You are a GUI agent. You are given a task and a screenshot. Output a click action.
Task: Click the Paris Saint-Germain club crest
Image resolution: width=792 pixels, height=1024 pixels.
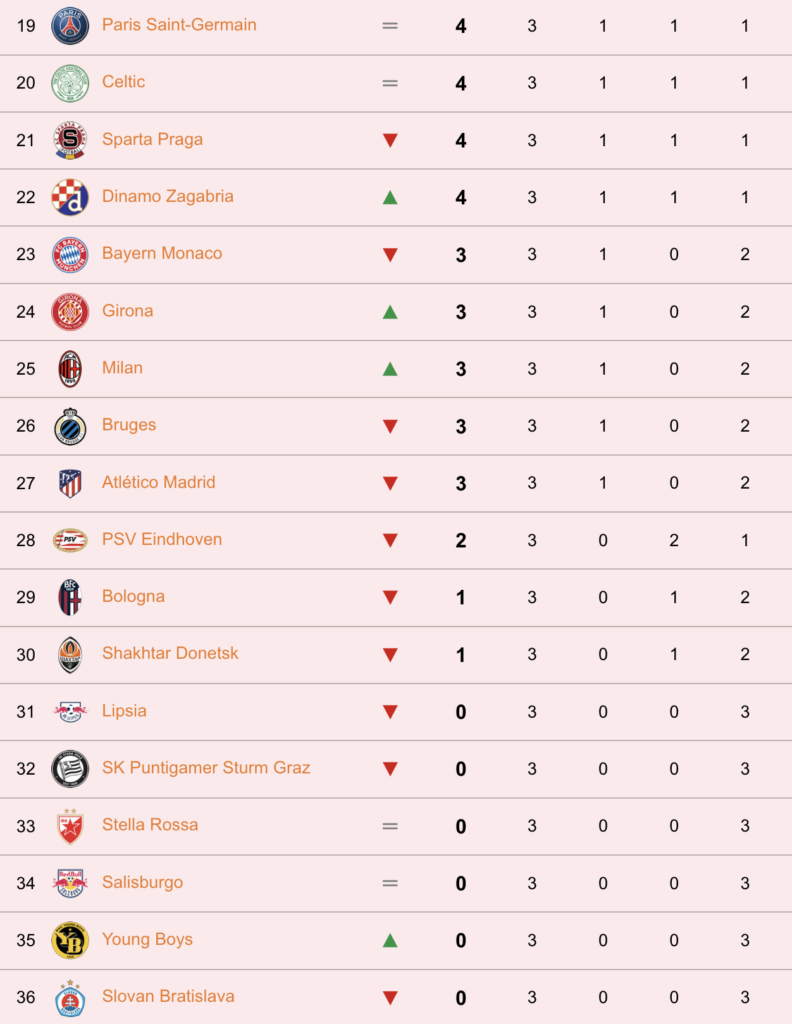pos(70,26)
